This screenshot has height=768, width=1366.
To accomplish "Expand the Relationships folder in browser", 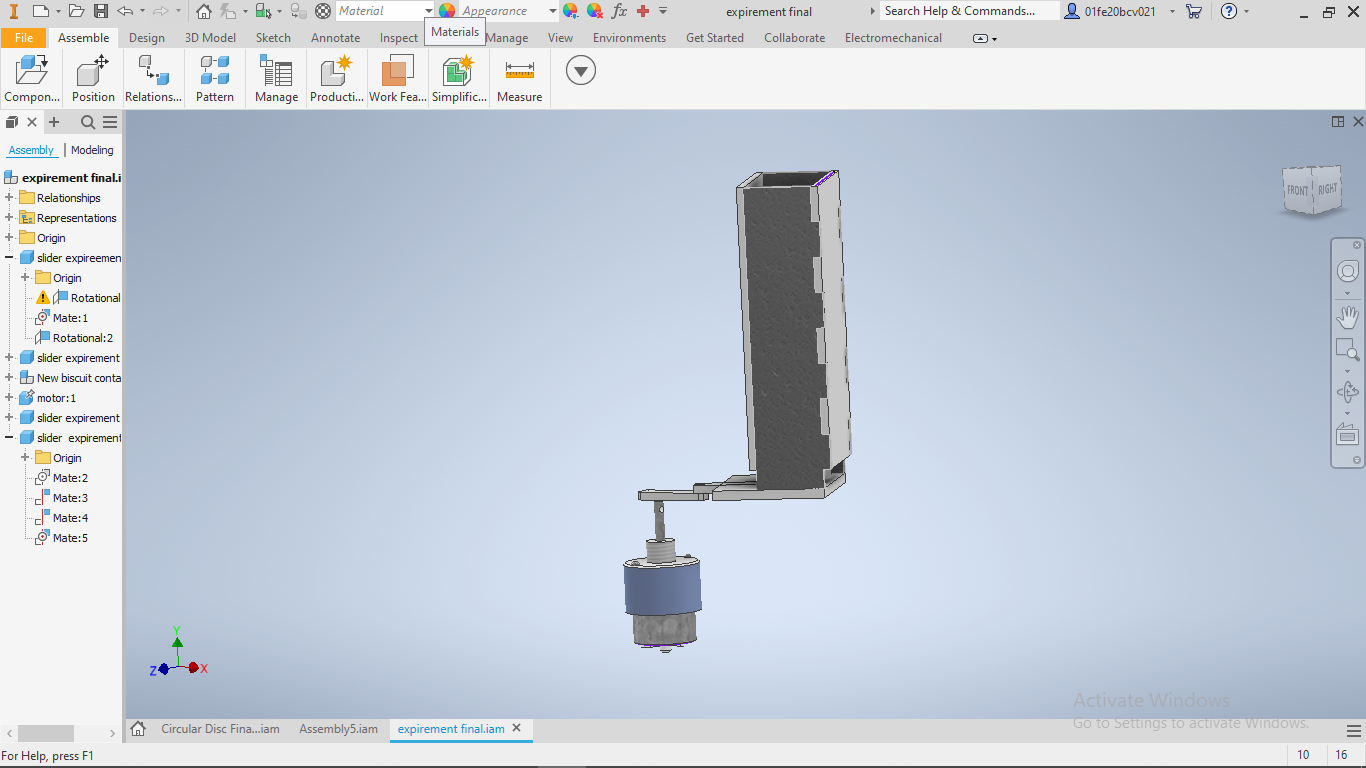I will (x=9, y=198).
